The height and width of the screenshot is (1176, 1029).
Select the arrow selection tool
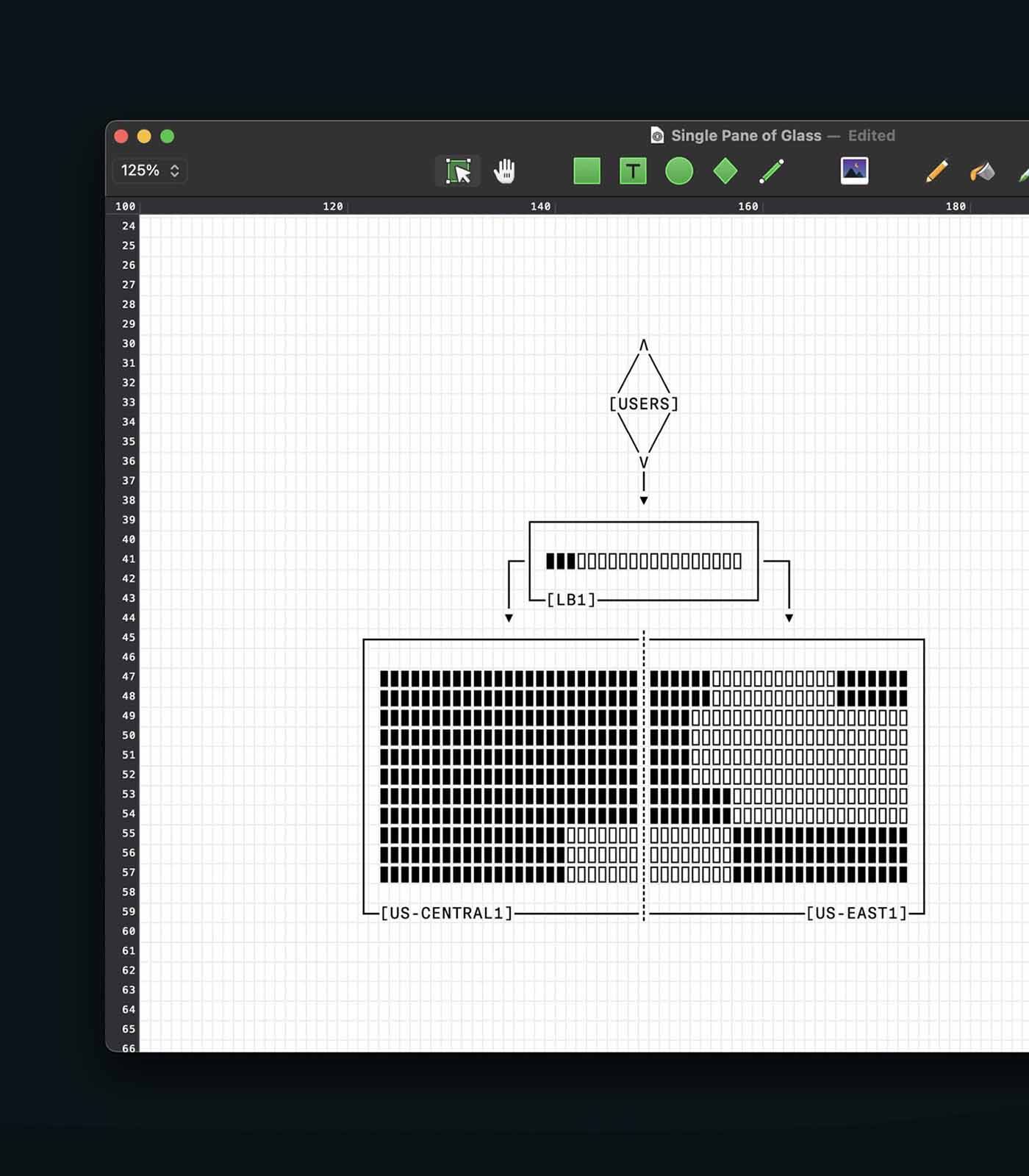tap(458, 171)
